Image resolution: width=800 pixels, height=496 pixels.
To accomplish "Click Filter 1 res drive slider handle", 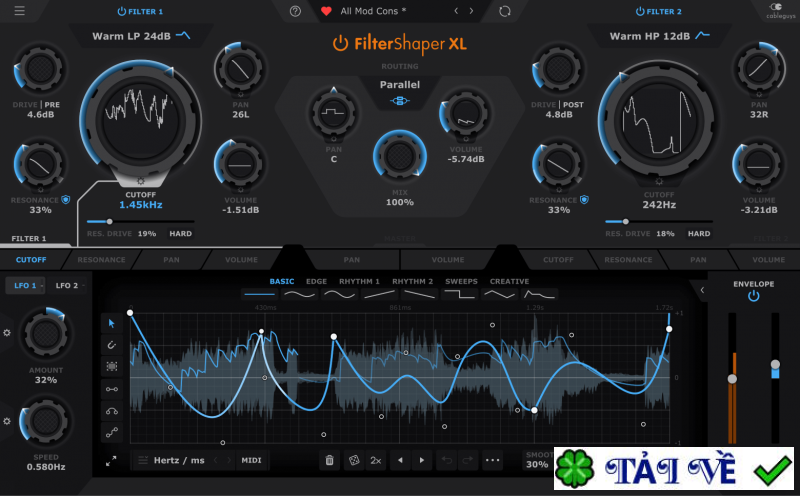I will (109, 221).
